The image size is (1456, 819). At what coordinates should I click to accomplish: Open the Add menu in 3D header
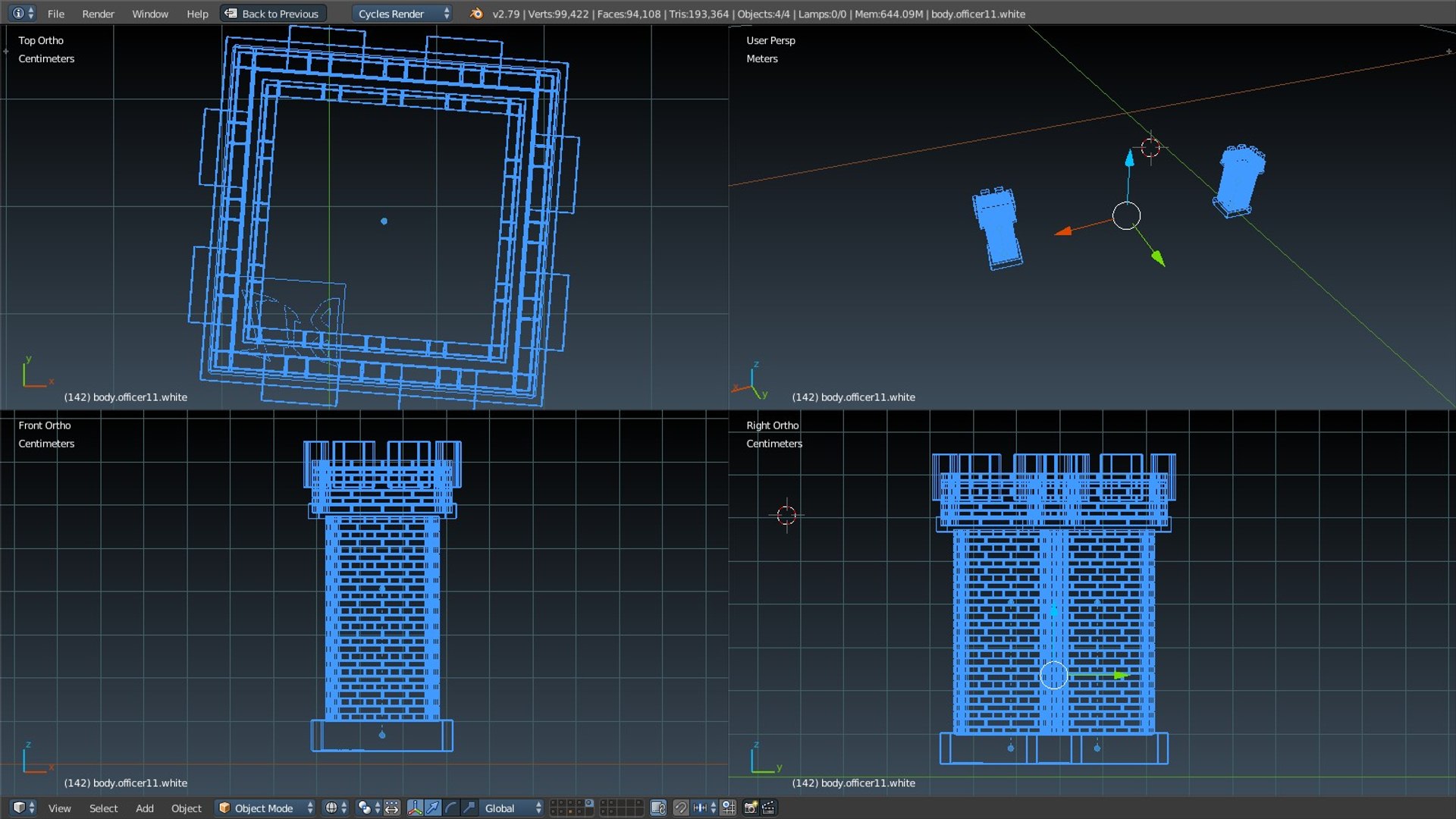(x=144, y=808)
